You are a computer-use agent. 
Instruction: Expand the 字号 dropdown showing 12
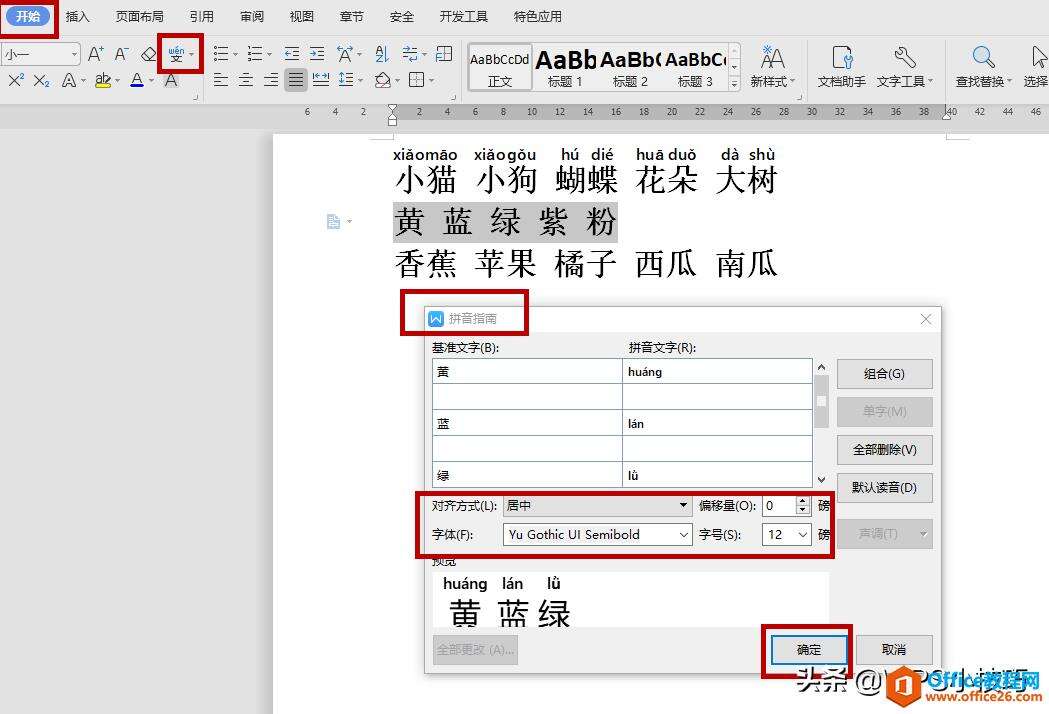point(802,534)
